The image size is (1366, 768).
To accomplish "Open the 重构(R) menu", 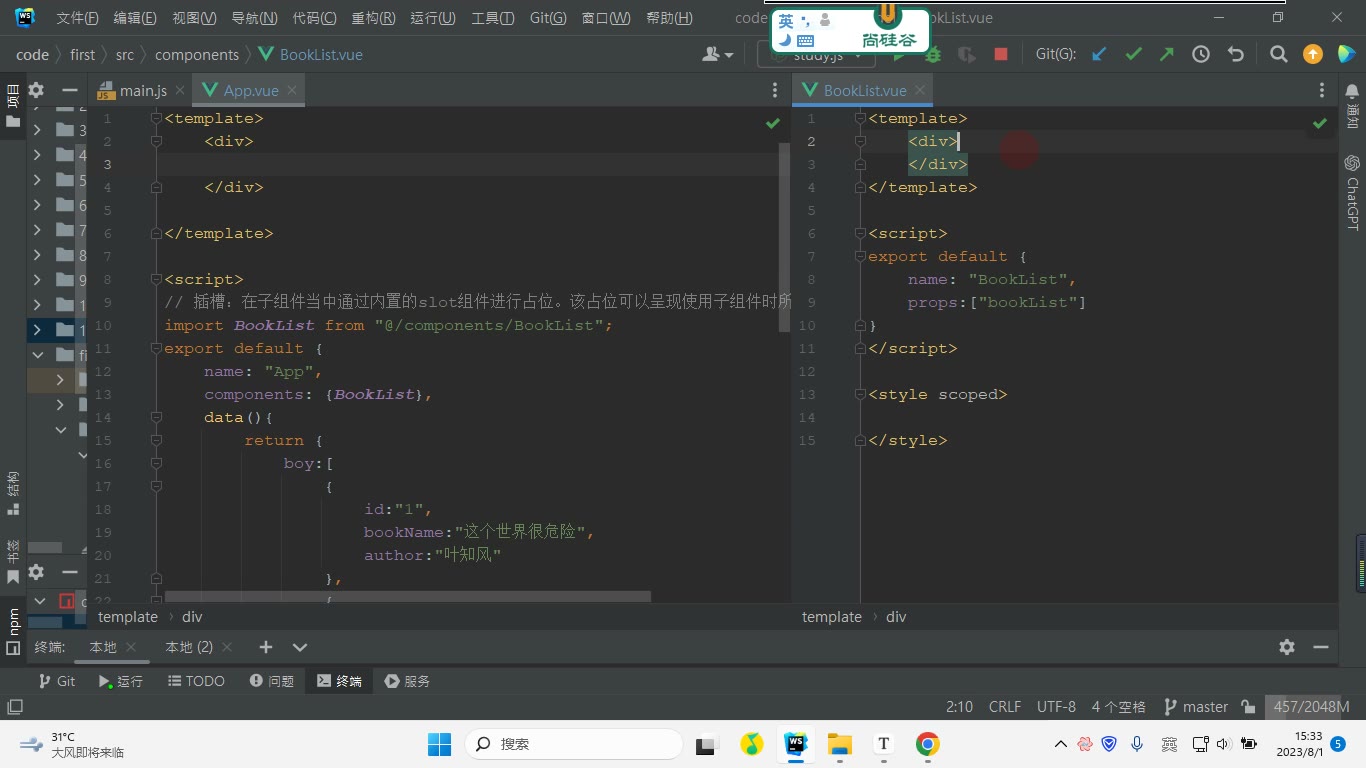I will pyautogui.click(x=374, y=18).
